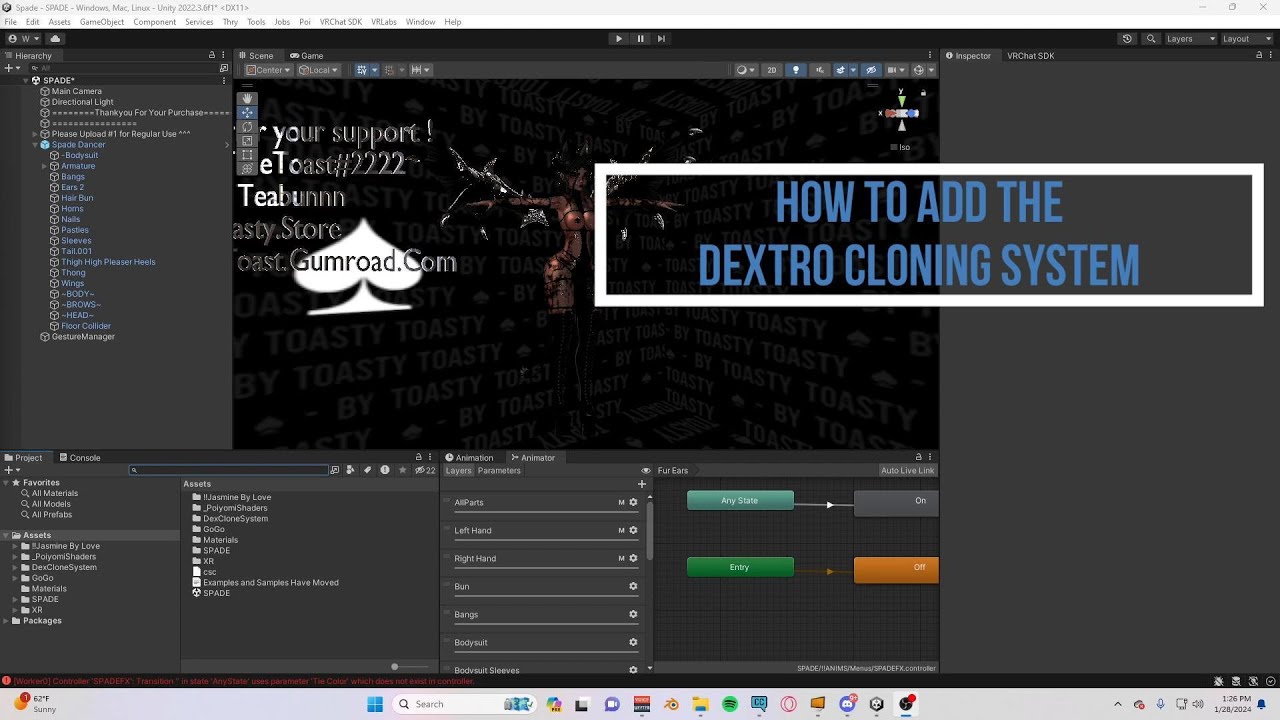
Task: Toggle Scene effects (skybox/fog) button
Action: pos(843,70)
